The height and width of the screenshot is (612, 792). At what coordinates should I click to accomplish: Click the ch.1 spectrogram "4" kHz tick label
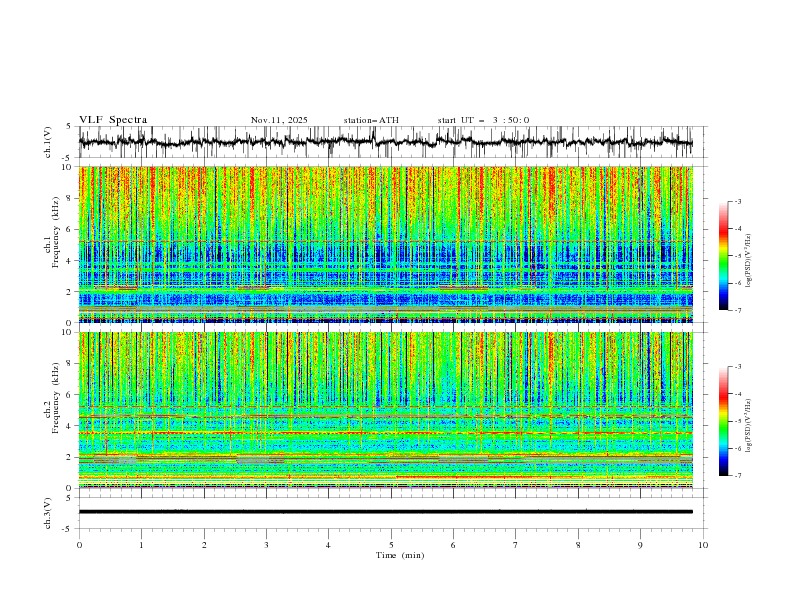(69, 261)
